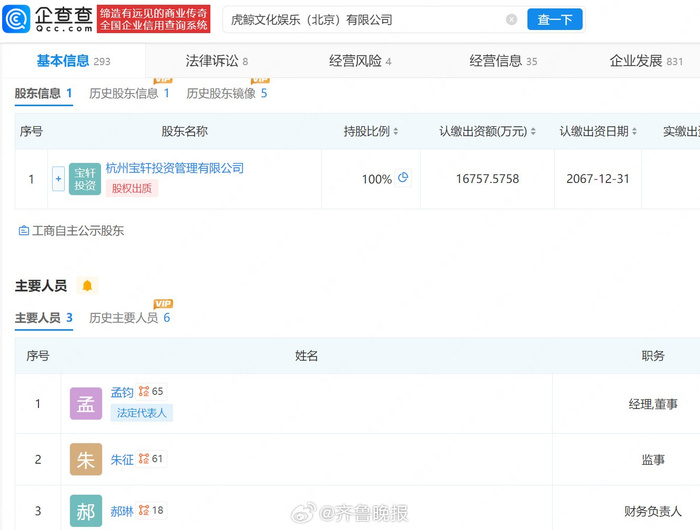Open the 经营信息 tab
This screenshot has height=530, width=700.
click(503, 61)
